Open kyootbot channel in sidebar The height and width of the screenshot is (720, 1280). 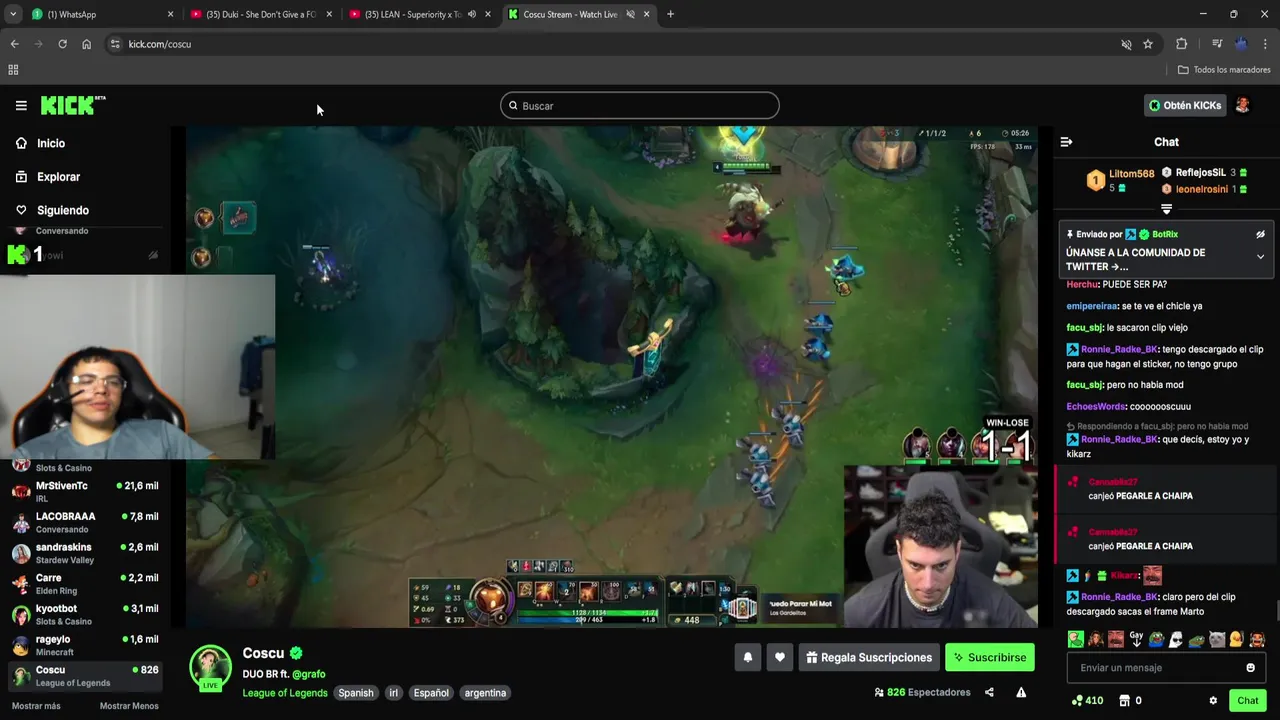85,614
